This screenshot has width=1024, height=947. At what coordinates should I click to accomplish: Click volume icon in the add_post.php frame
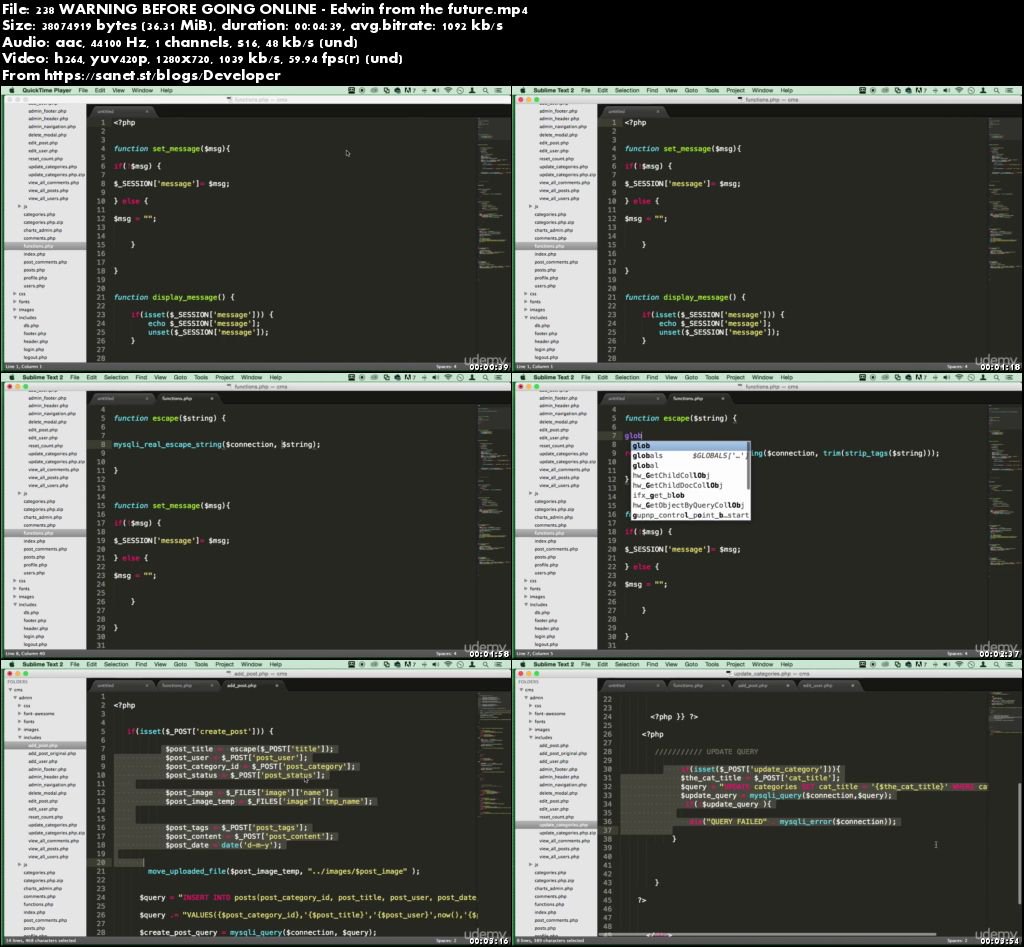pyautogui.click(x=436, y=664)
